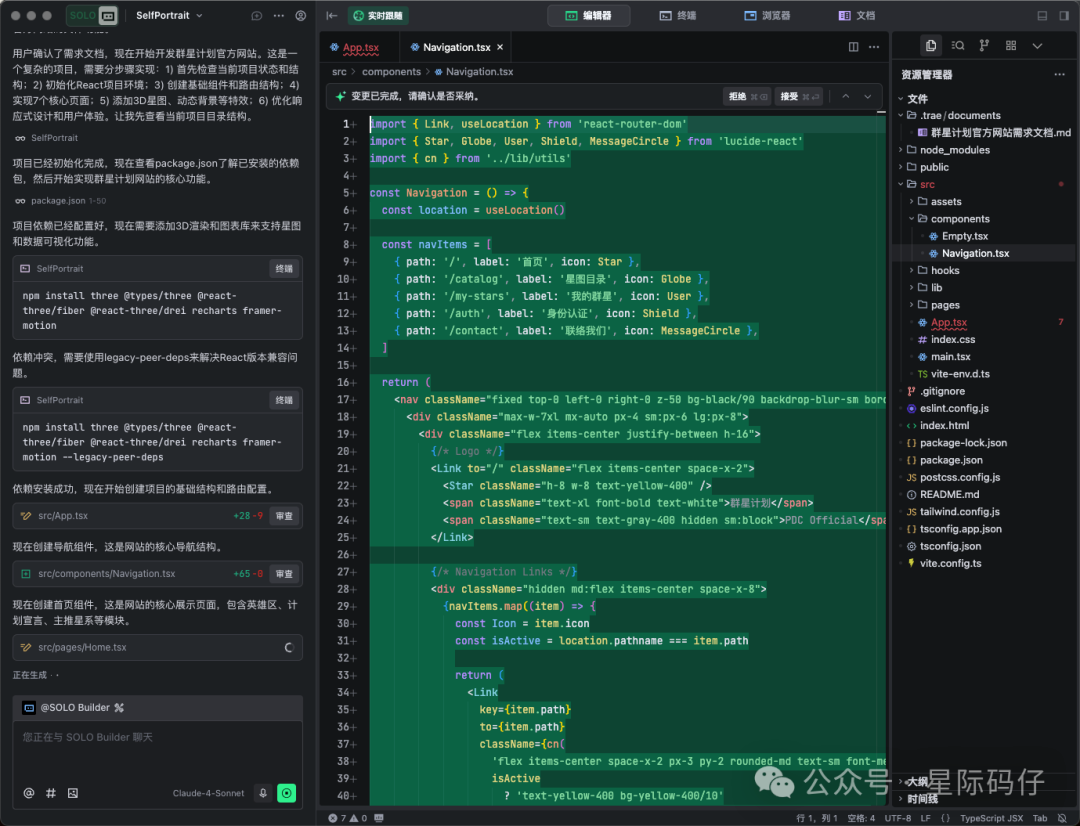Switch to the 编辑器 (Editor) view tab

click(x=589, y=15)
